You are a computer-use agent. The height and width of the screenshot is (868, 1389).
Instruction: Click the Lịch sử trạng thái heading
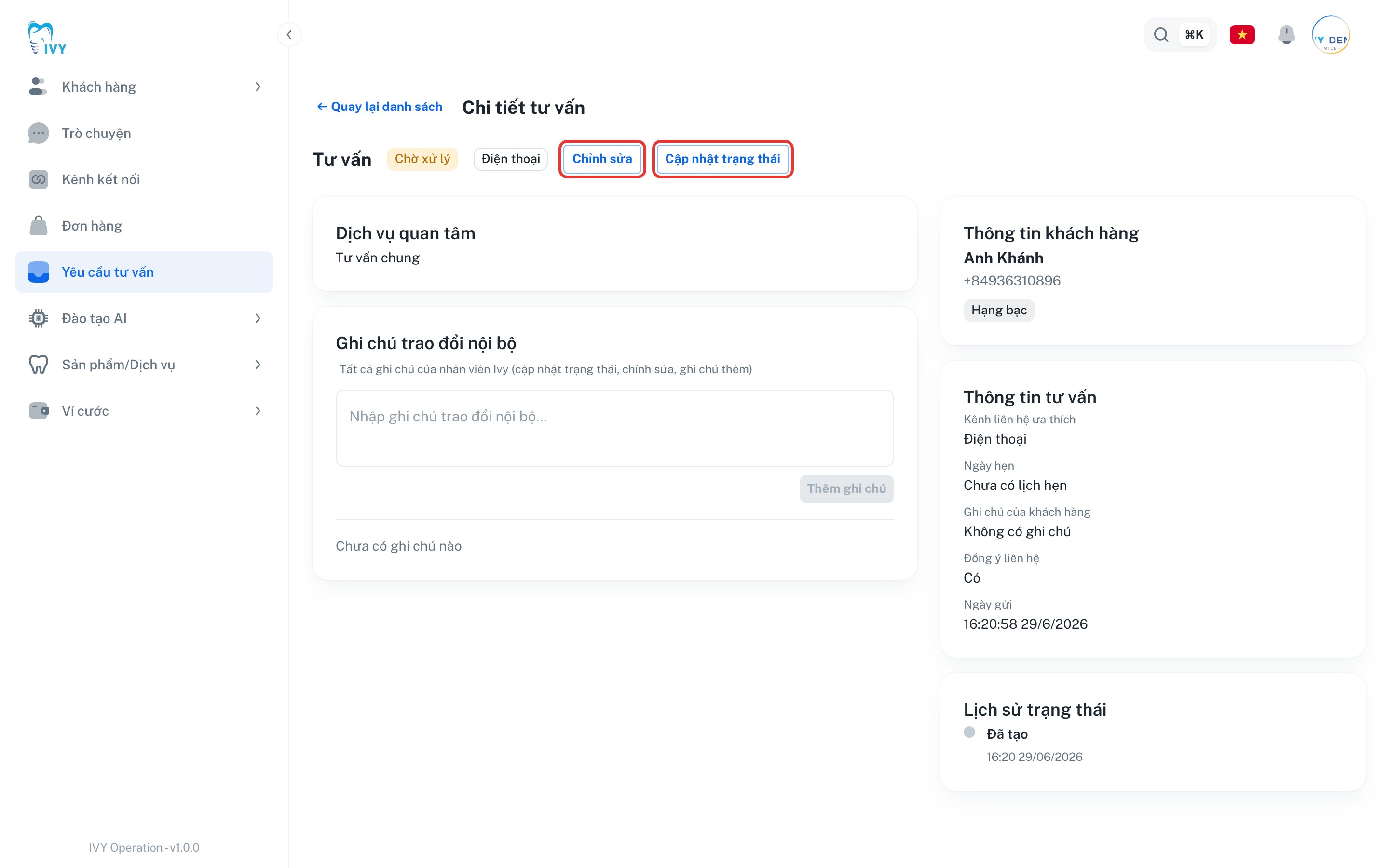coord(1035,709)
